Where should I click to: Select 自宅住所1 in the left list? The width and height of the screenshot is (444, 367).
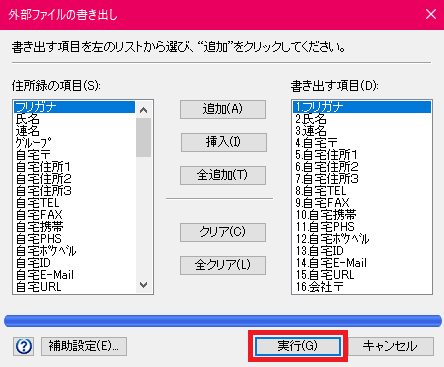(x=75, y=167)
